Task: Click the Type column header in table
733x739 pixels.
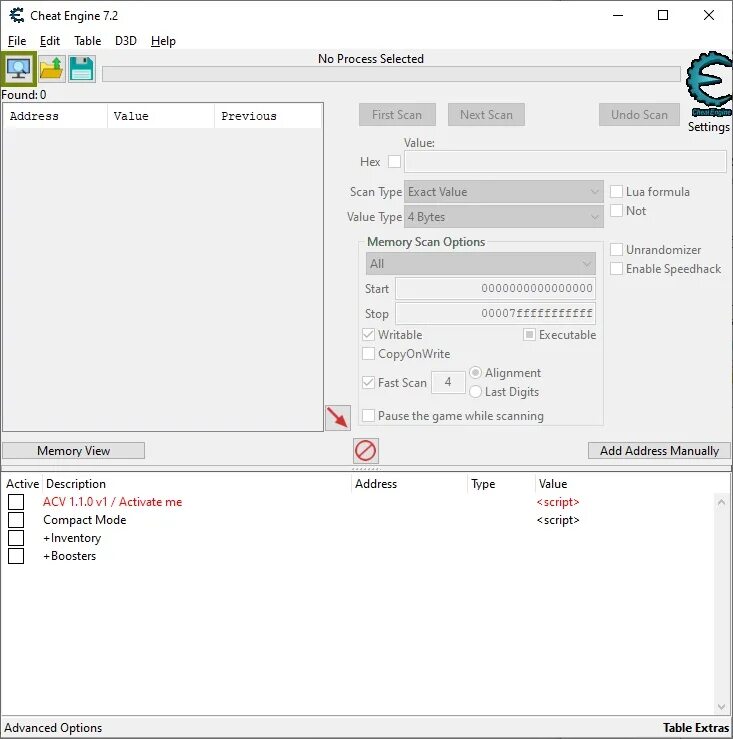Action: (502, 484)
